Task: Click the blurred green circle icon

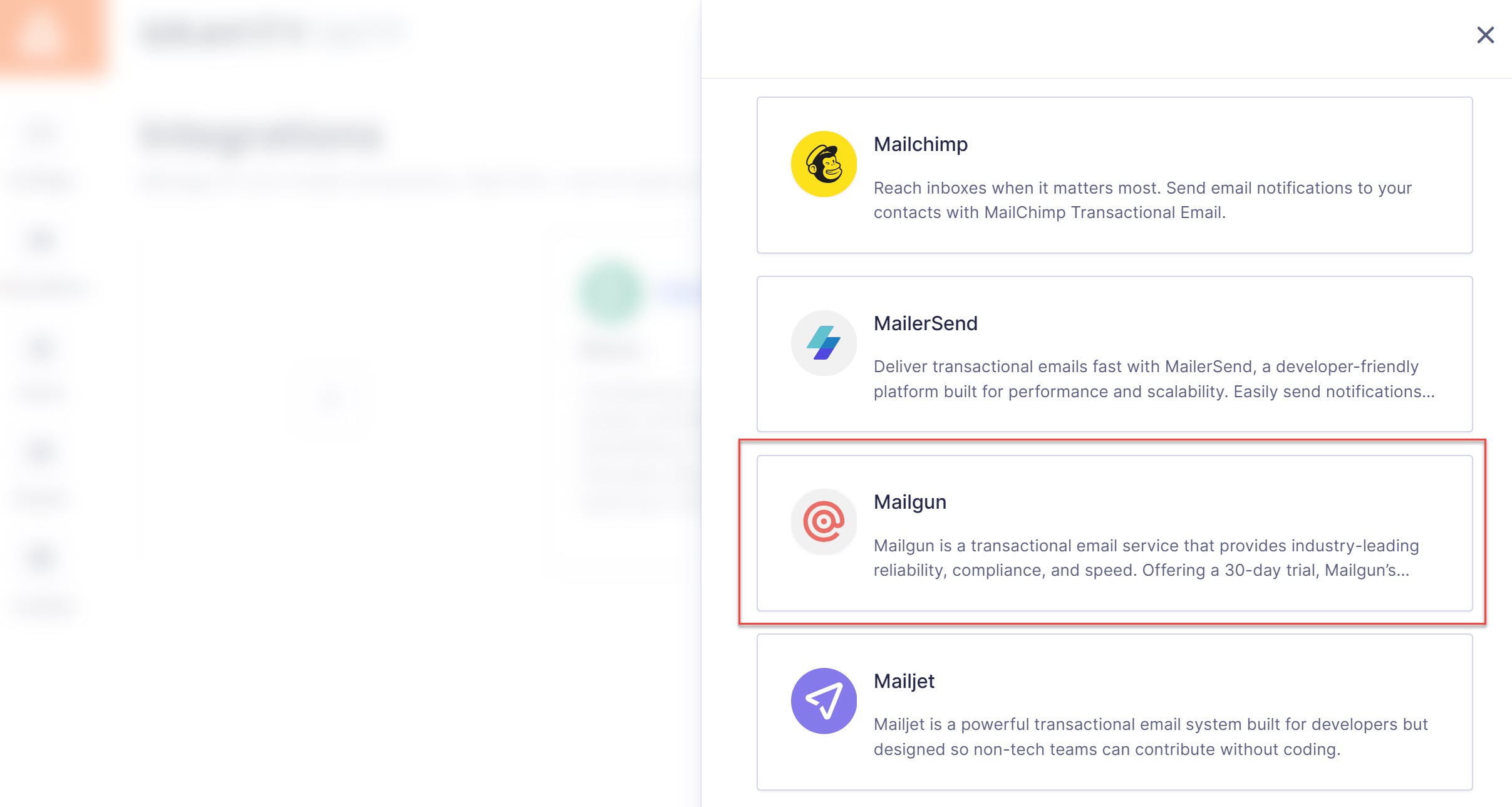Action: [x=611, y=291]
